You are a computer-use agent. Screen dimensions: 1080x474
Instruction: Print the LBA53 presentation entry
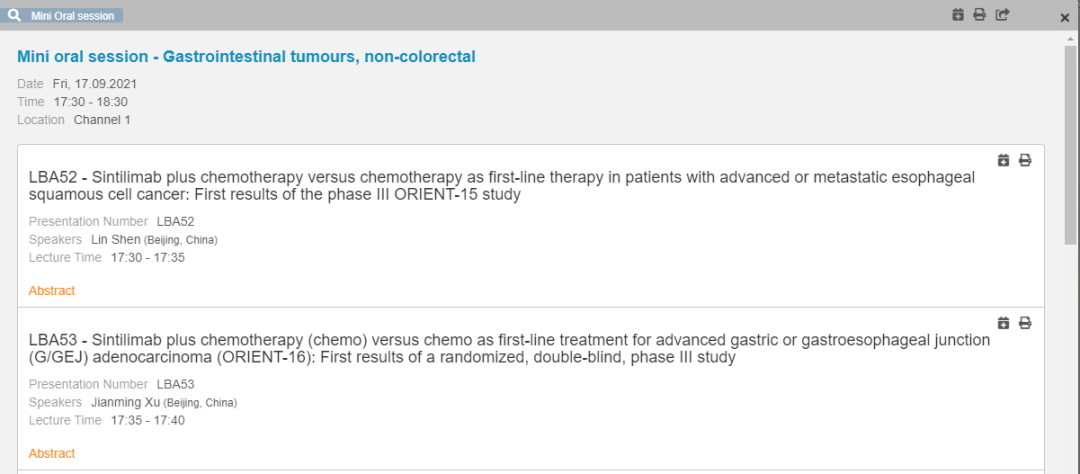tap(1025, 322)
